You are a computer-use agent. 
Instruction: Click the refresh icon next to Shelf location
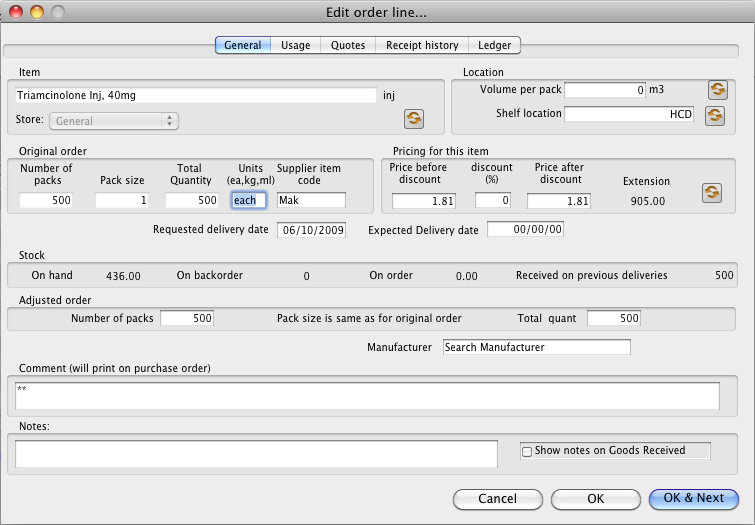[715, 116]
